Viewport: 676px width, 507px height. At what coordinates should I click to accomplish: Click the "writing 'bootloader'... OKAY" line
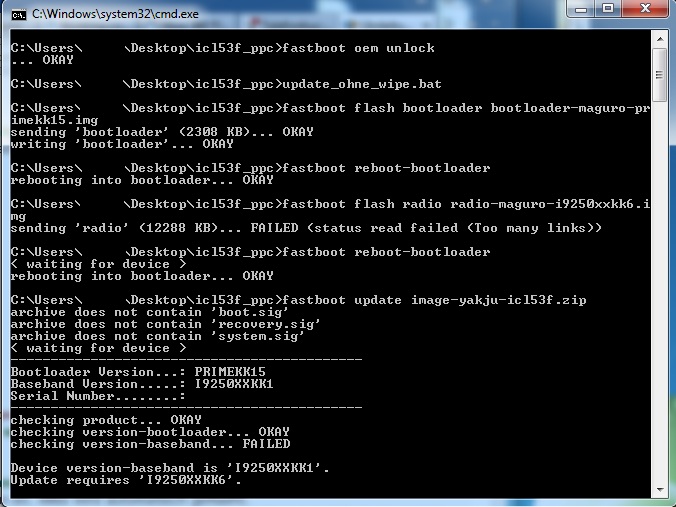[122, 144]
